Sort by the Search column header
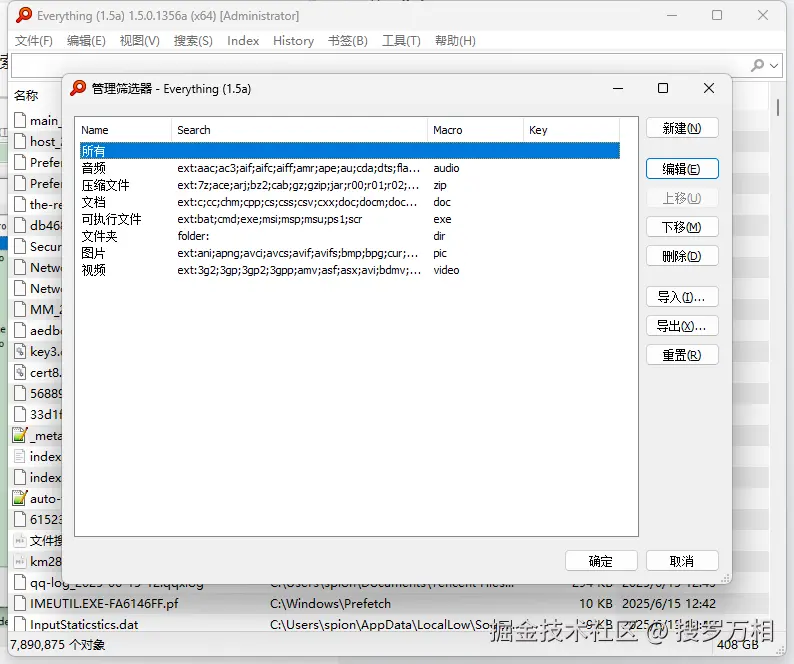794x664 pixels. tap(299, 130)
